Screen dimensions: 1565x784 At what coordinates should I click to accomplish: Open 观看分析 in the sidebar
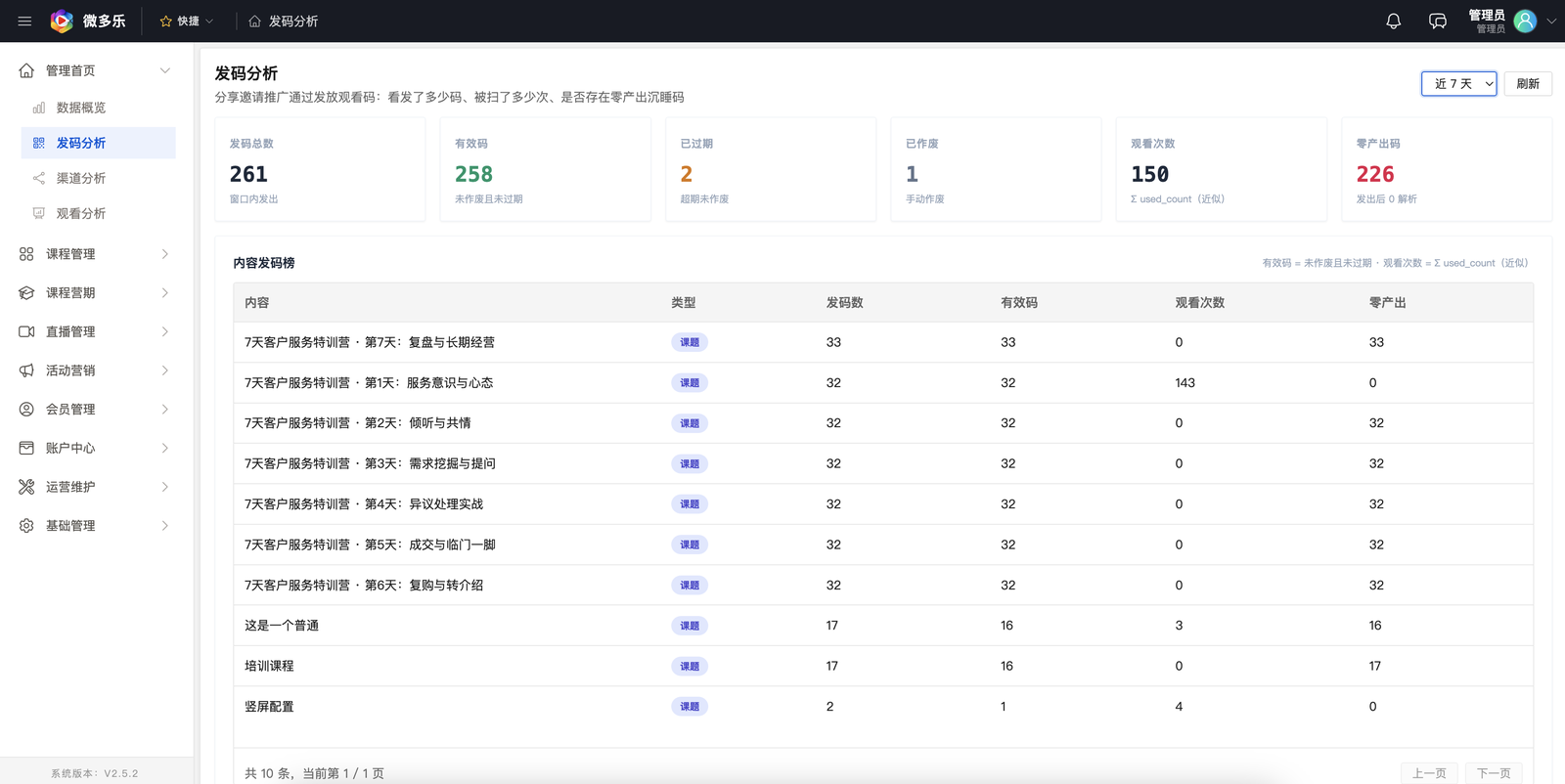pos(98,213)
